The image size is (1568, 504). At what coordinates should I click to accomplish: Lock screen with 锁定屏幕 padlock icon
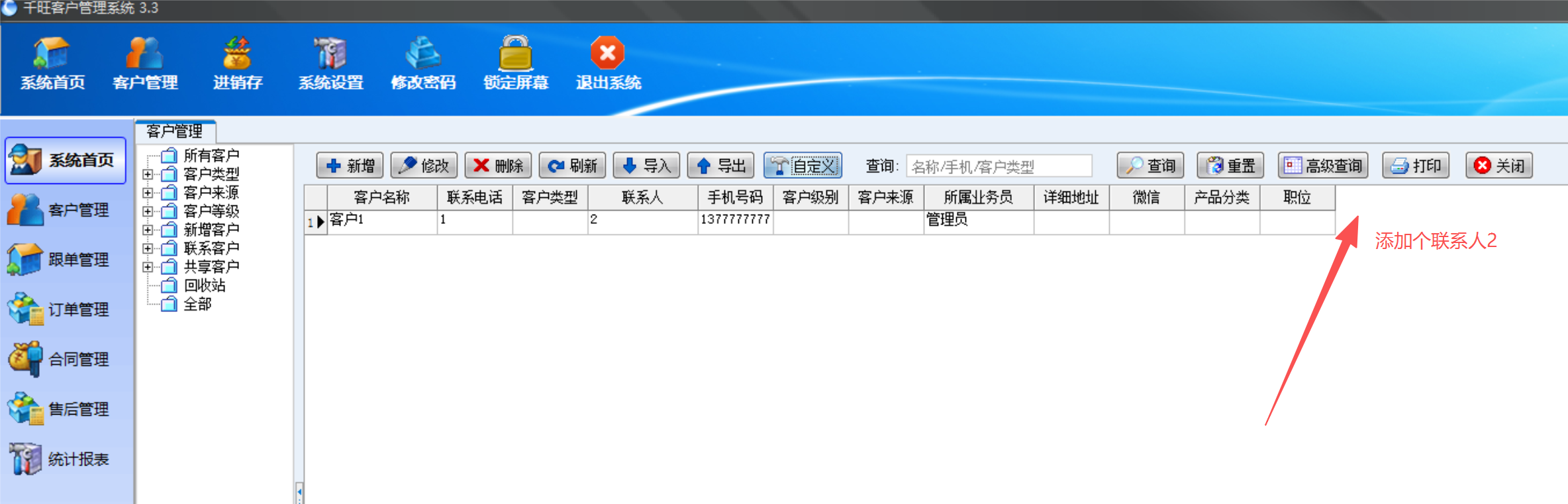pos(515,54)
